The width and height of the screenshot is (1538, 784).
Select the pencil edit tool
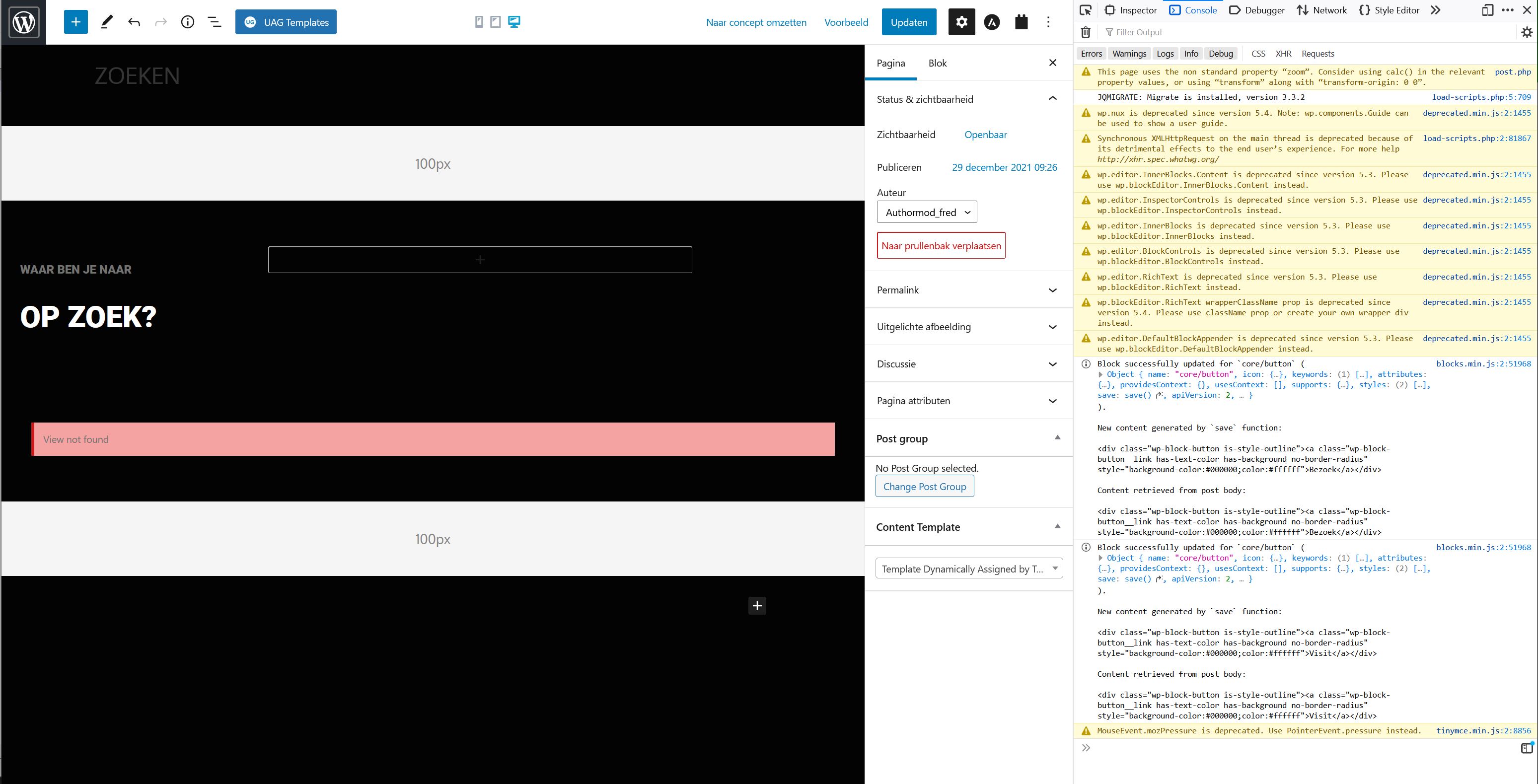107,22
